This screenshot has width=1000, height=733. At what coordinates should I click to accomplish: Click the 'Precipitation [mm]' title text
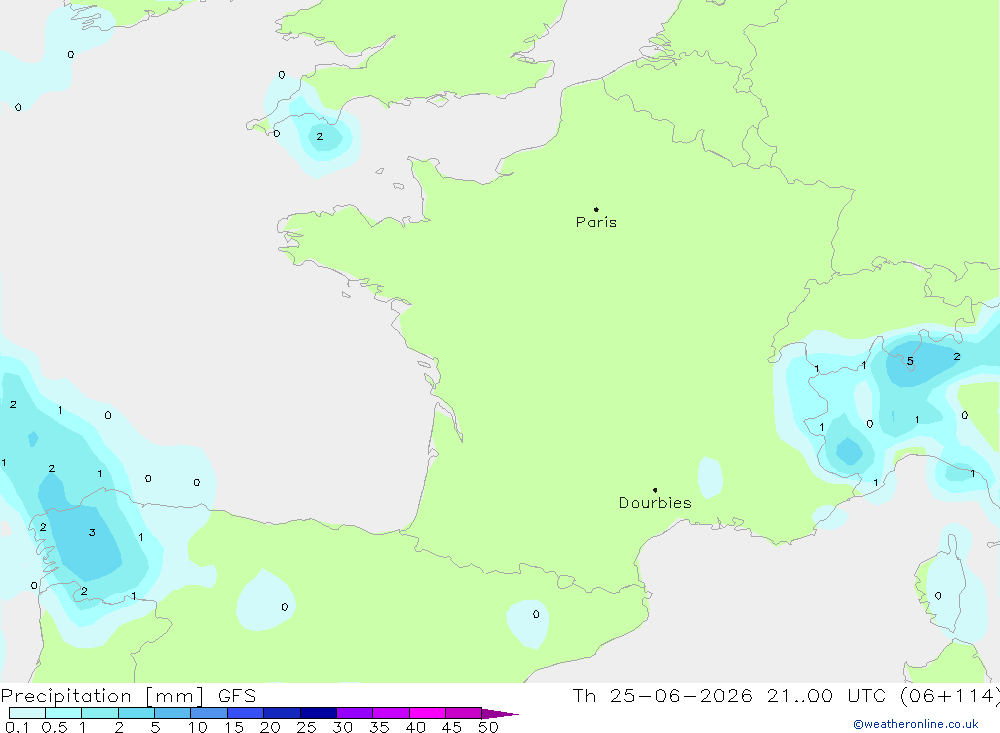click(102, 696)
